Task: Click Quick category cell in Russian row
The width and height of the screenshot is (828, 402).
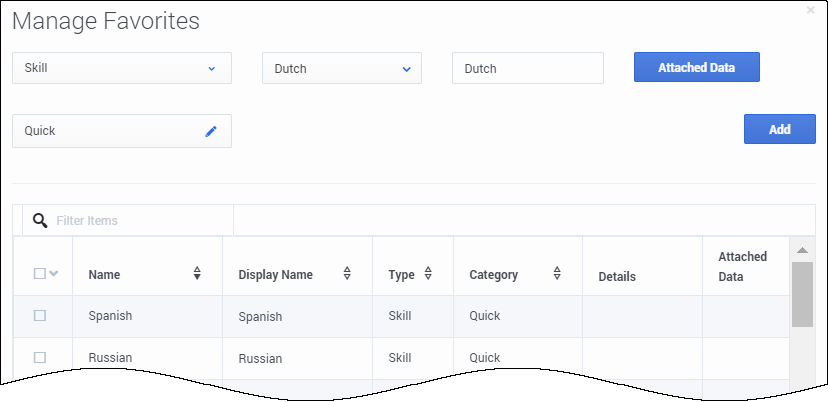Action: [484, 358]
